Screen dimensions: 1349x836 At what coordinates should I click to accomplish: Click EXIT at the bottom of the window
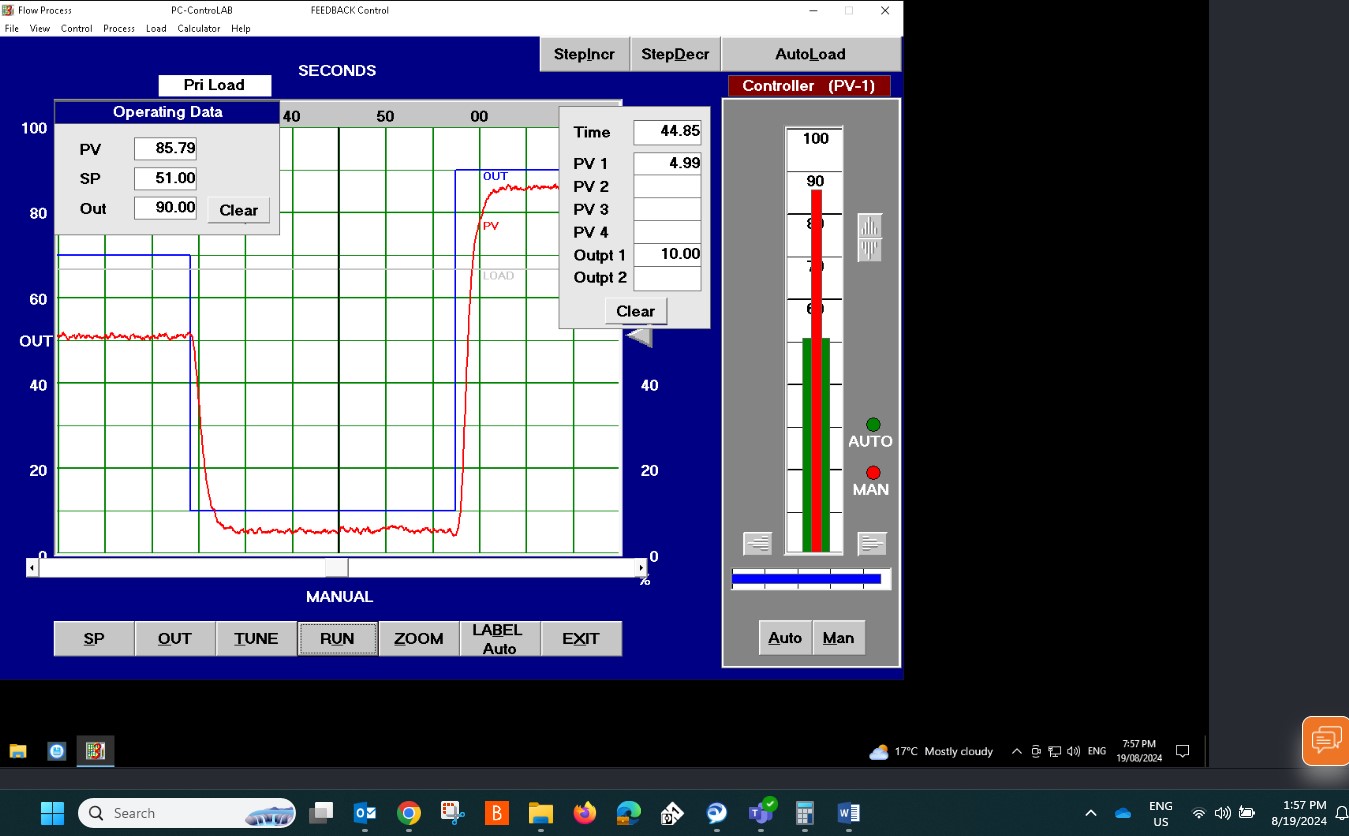point(581,638)
